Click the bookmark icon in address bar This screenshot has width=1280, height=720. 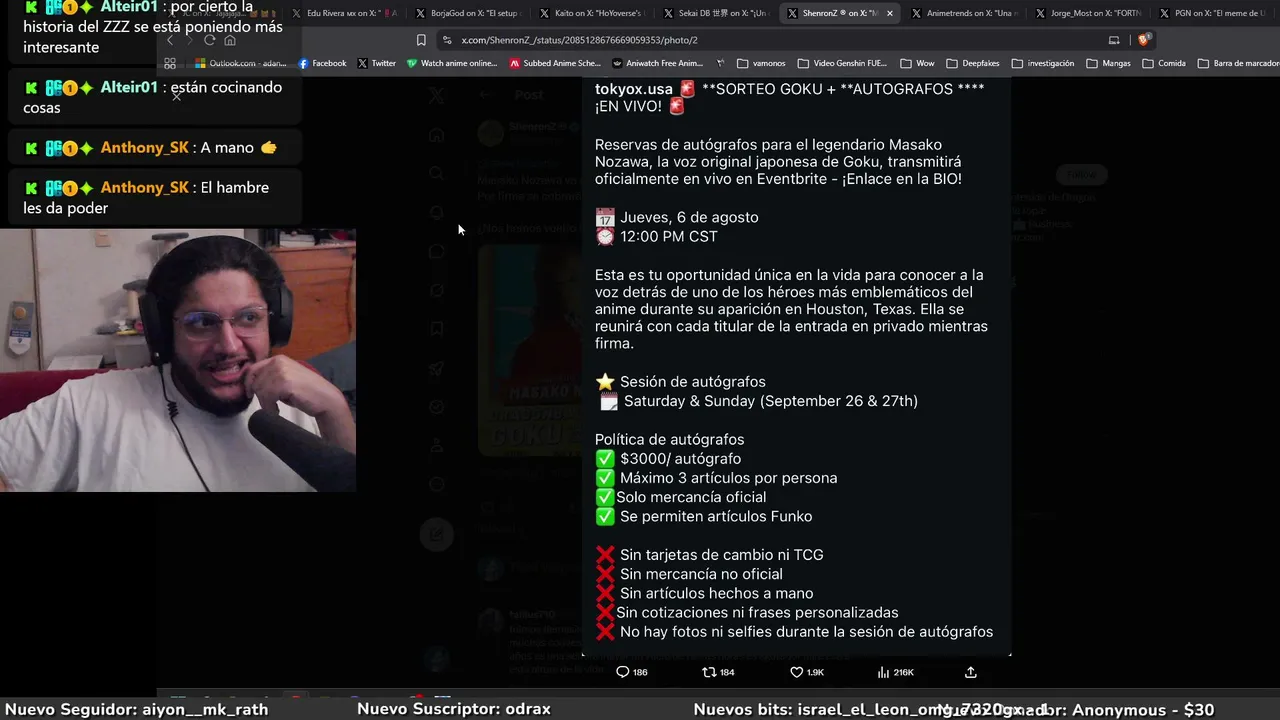421,40
